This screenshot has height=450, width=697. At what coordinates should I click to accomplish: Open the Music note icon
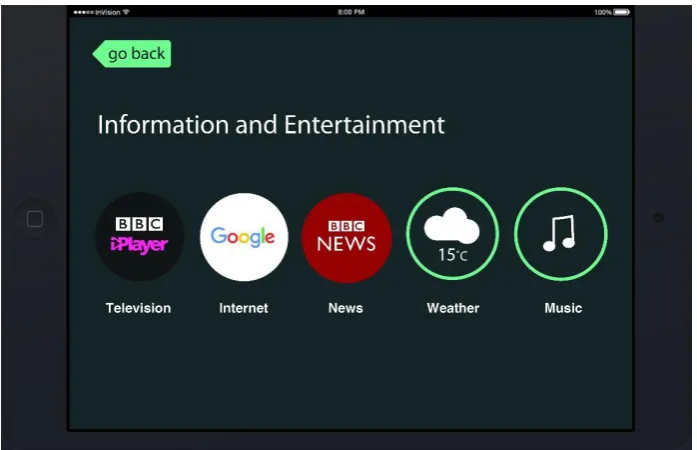(x=561, y=234)
